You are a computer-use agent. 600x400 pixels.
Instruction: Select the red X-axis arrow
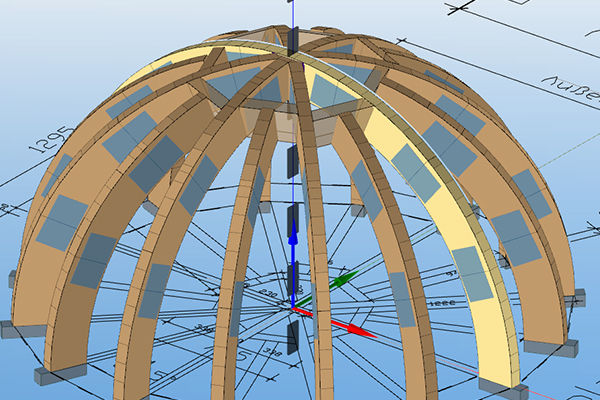343,326
